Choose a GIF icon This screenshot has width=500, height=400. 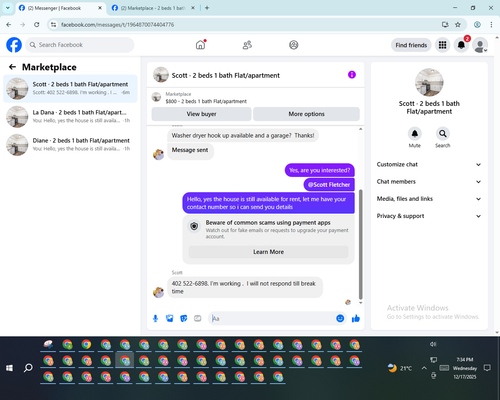tap(198, 318)
